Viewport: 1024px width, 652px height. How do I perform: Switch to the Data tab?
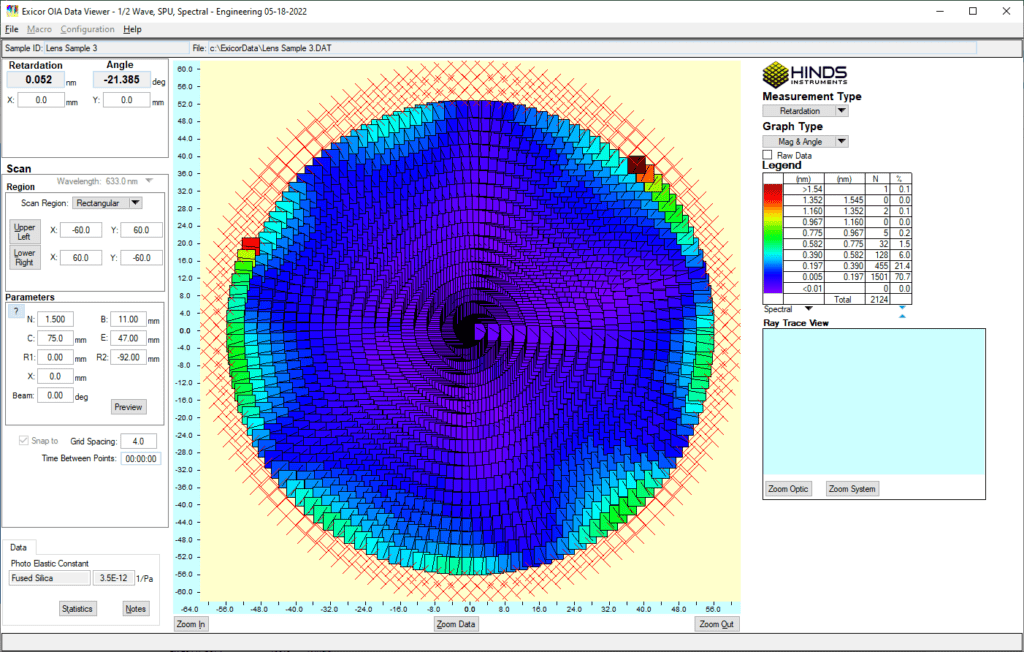pos(18,547)
